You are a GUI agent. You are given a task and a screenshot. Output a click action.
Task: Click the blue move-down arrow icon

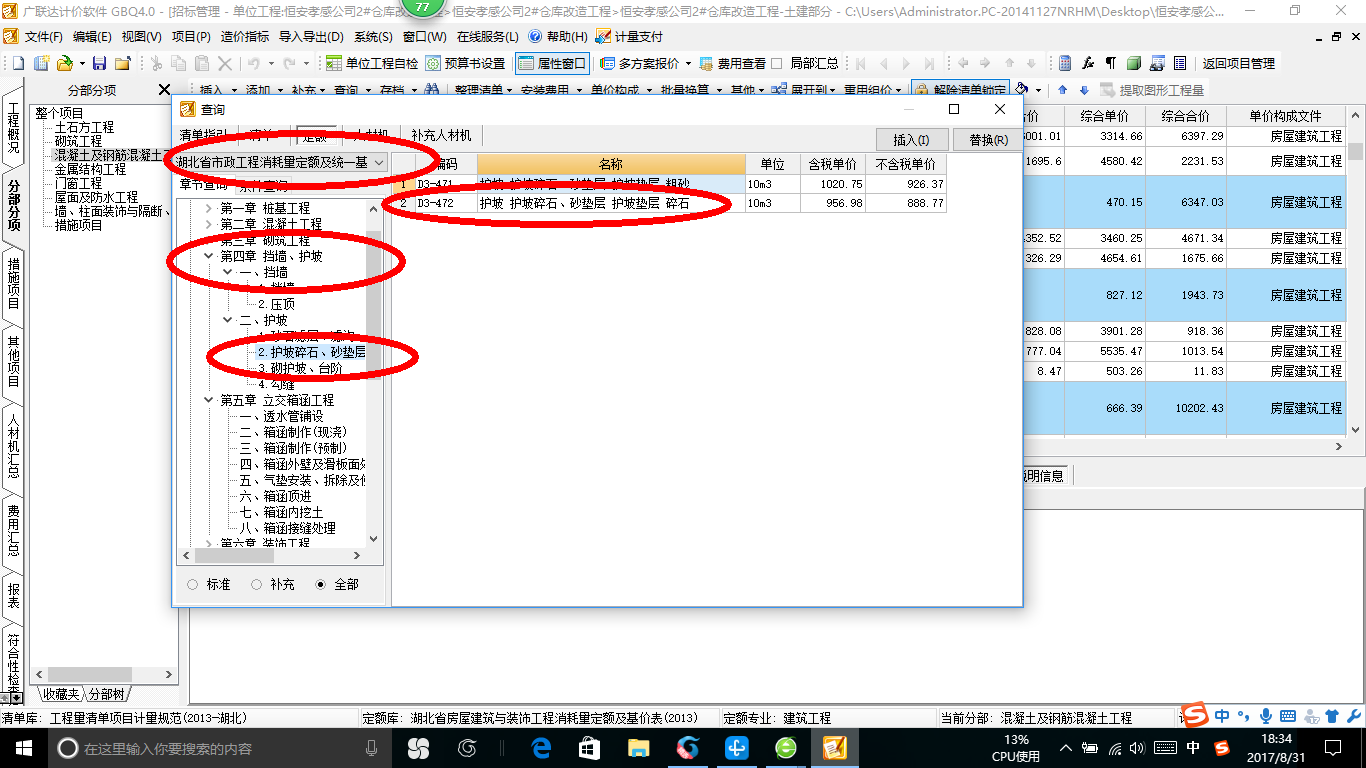pos(1084,90)
